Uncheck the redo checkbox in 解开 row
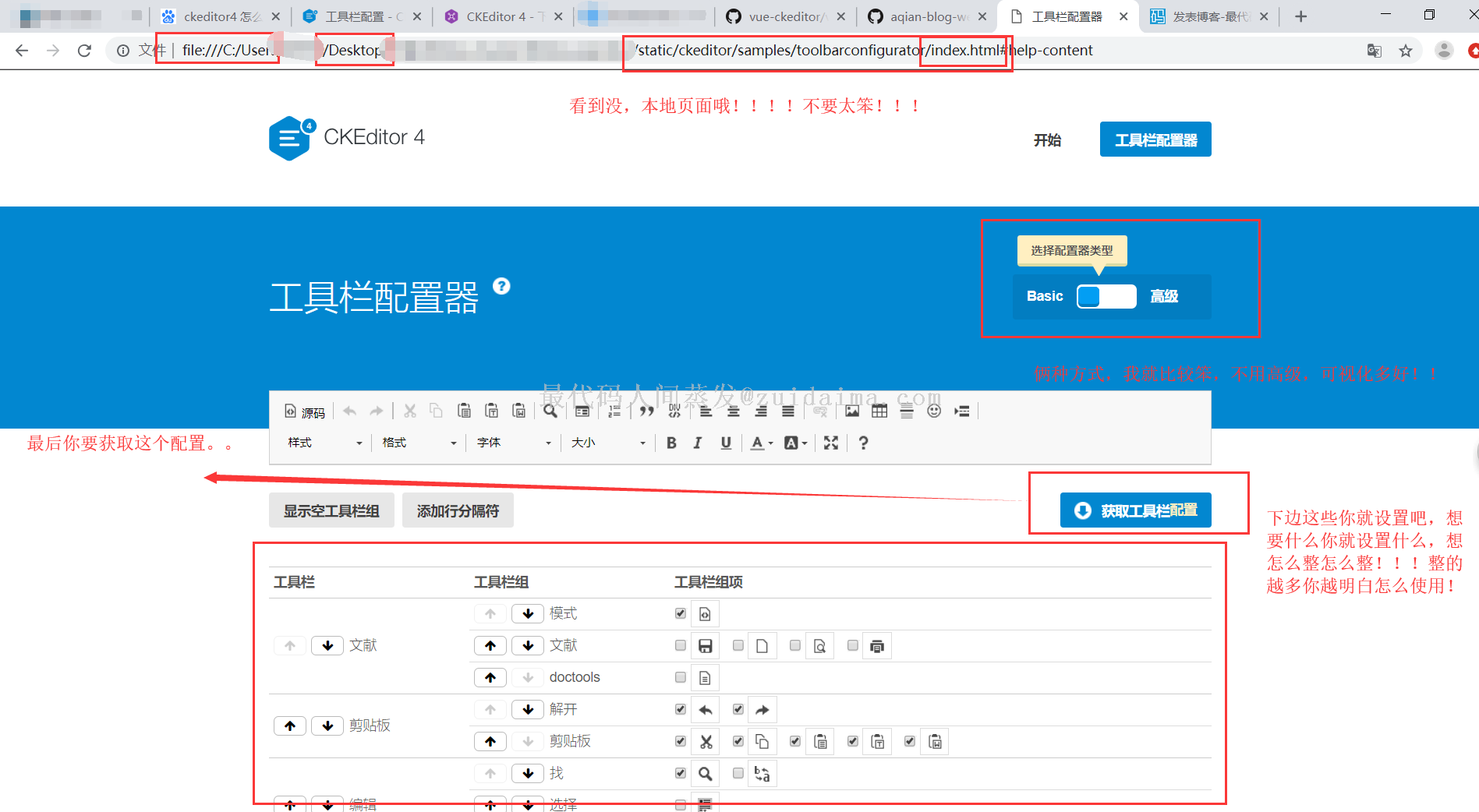The width and height of the screenshot is (1479, 812). [x=738, y=709]
